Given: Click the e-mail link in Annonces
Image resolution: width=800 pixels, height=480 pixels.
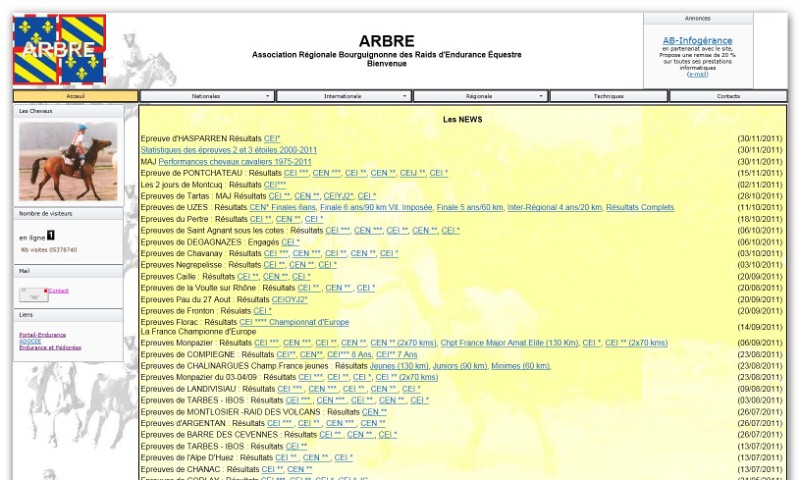Looking at the screenshot, I should 697,74.
